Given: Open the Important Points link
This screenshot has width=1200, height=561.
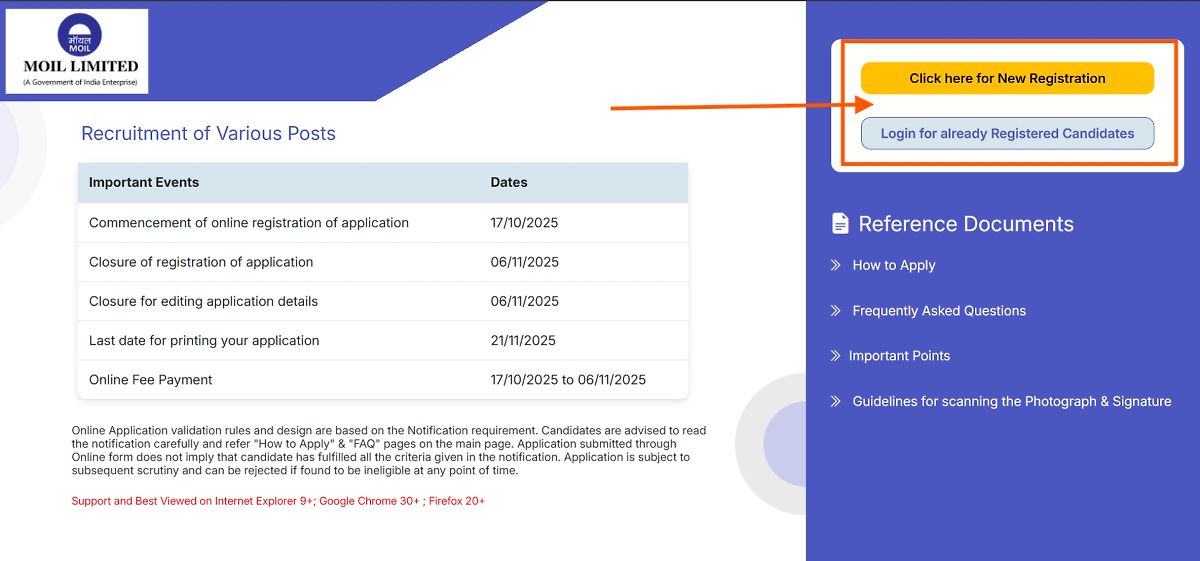Looking at the screenshot, I should tap(899, 356).
